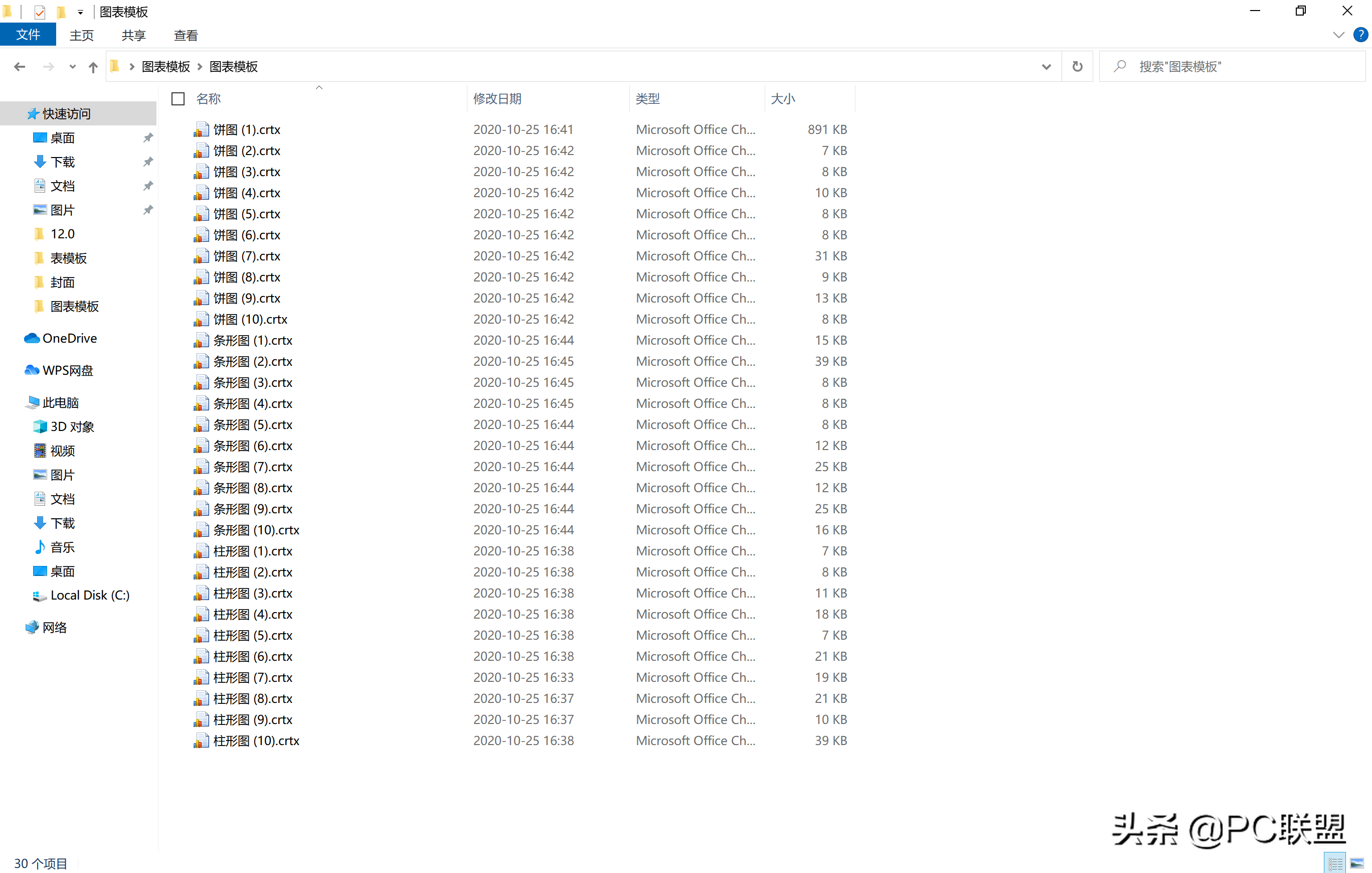Expand the ribbon with the chevron
1372x873 pixels.
pos(1338,35)
